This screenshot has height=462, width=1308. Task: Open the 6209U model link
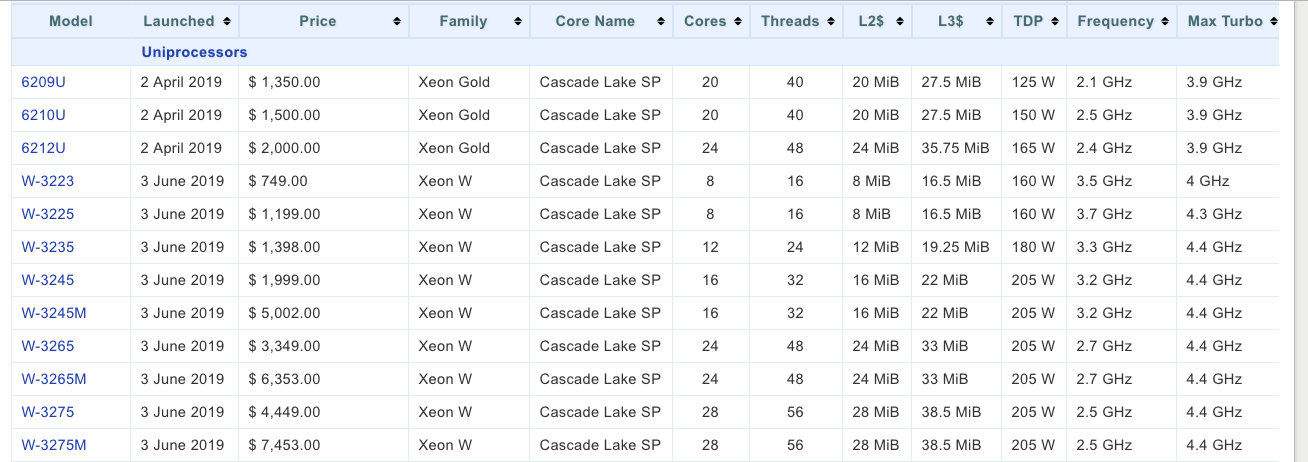pyautogui.click(x=43, y=82)
